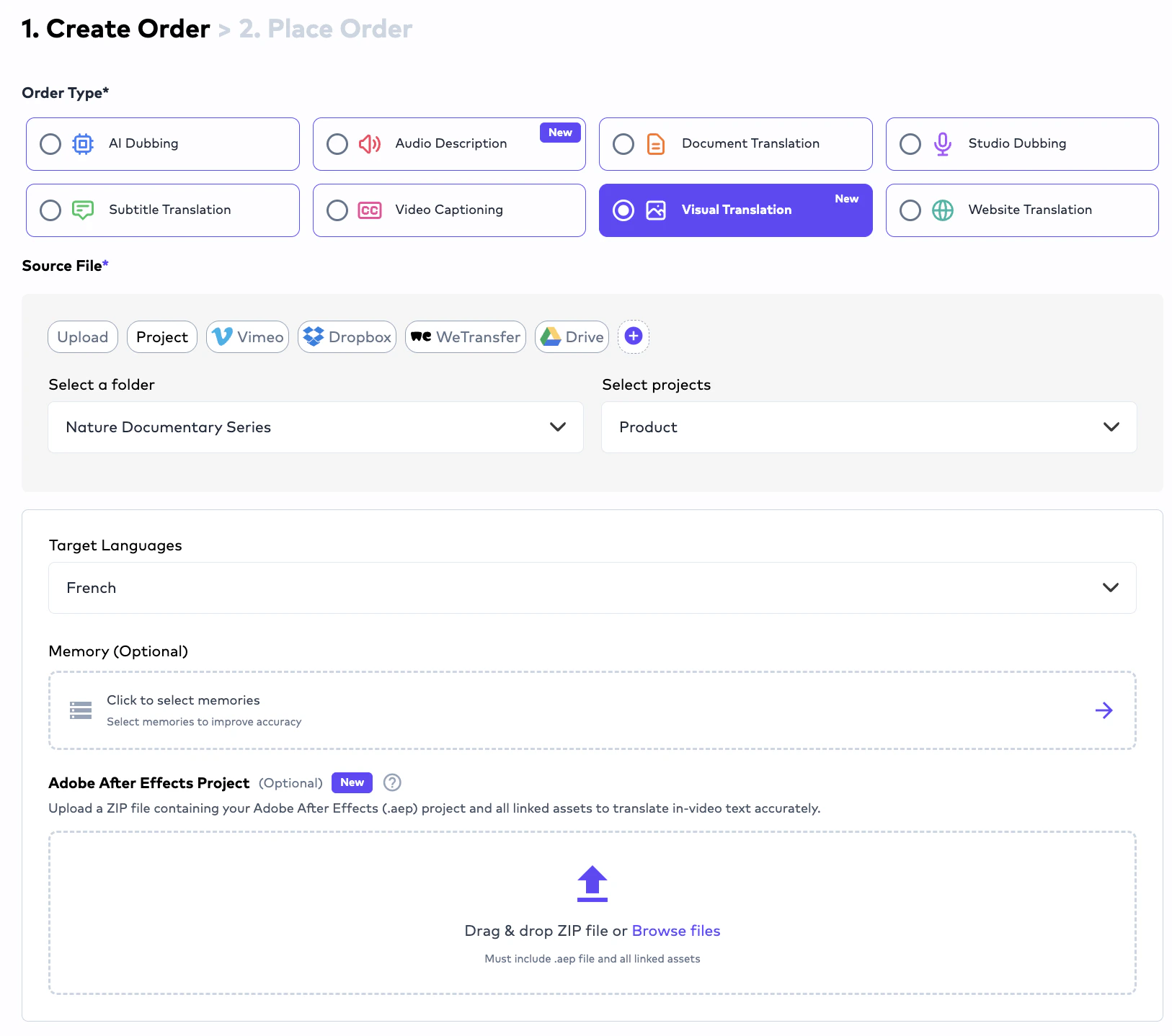
Task: Click the ZIP file drop zone area
Action: tap(592, 914)
